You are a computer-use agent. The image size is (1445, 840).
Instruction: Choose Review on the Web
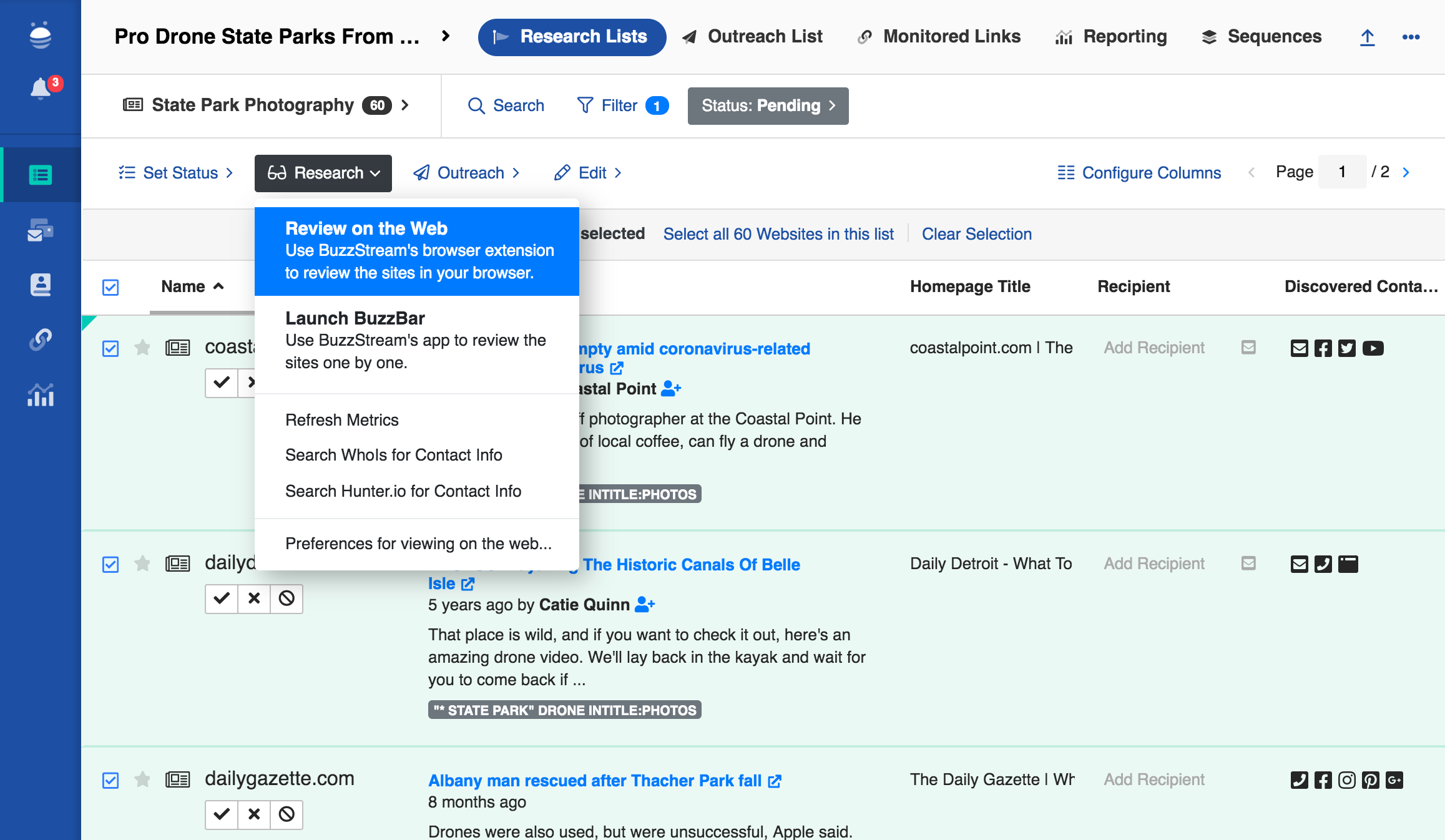(x=417, y=250)
